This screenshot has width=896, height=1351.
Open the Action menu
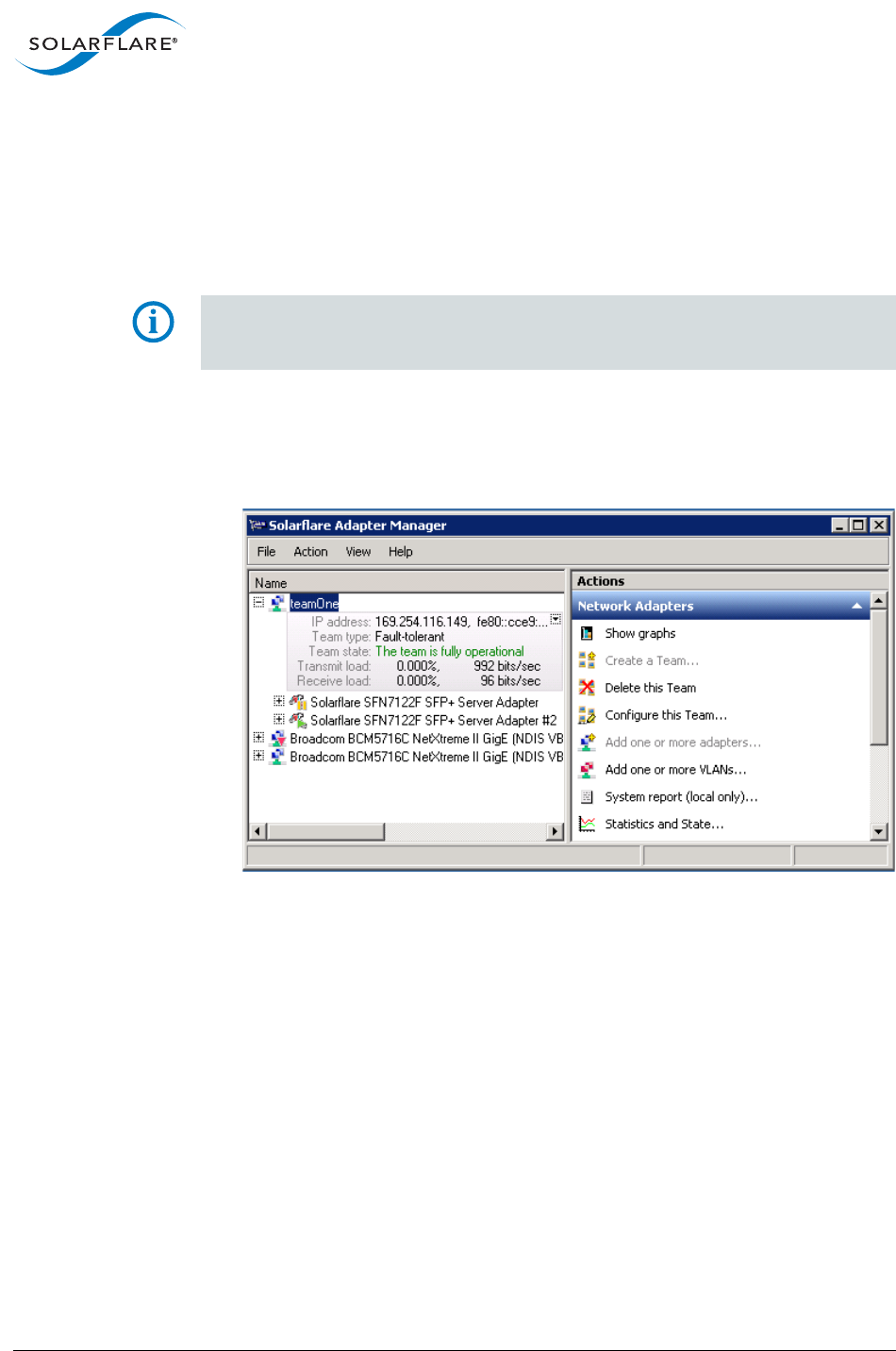coord(310,552)
